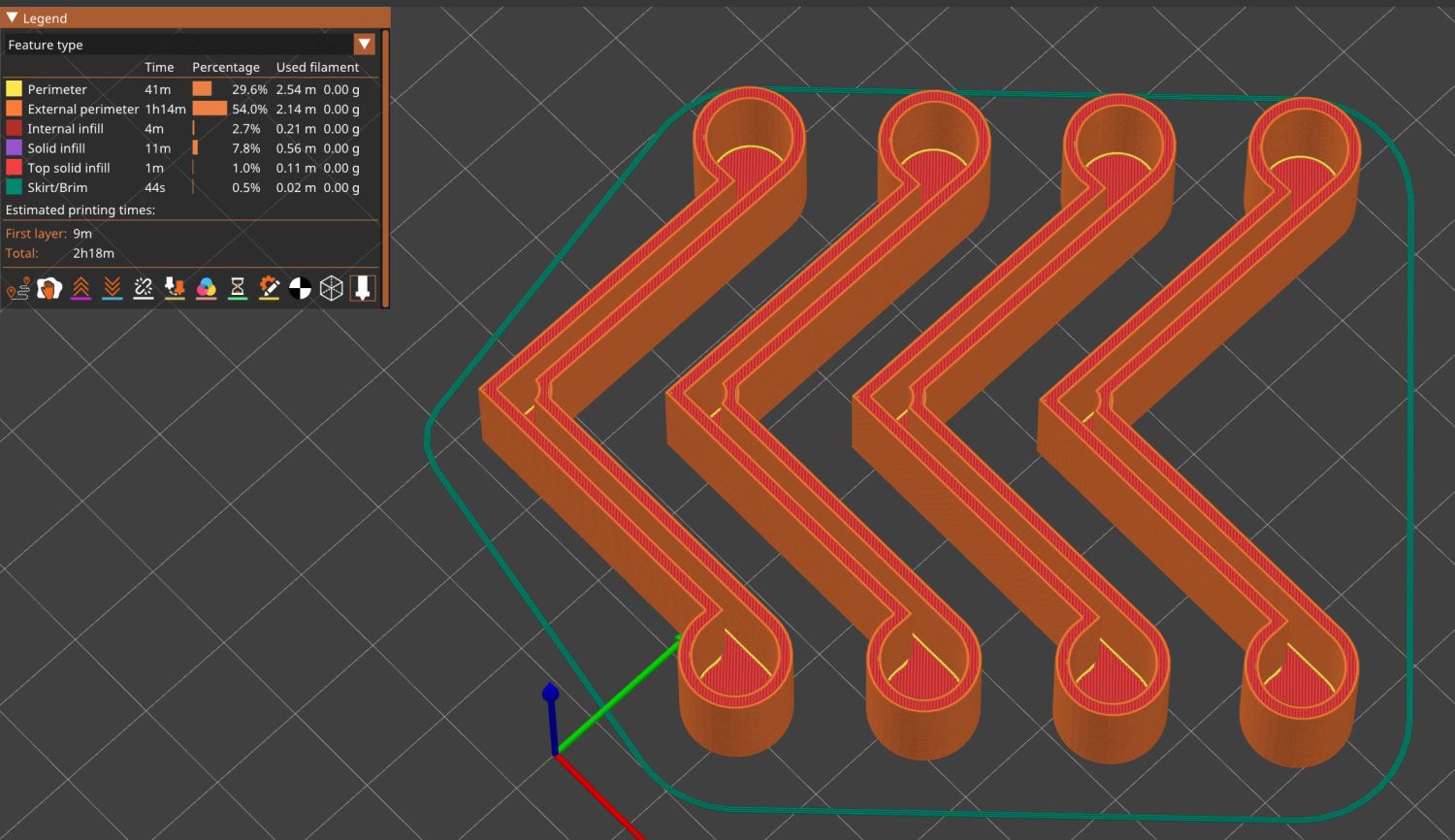
Task: Click the Solid infill purple swatch
Action: pos(14,147)
